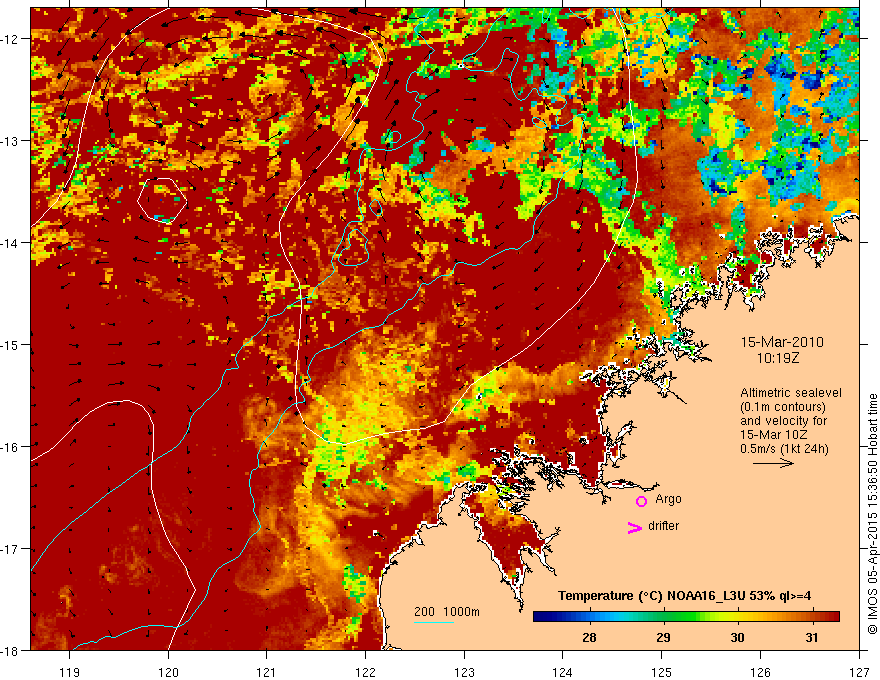Click the '0.5m/s (1kt 24h)' label
This screenshot has width=880, height=680.
tap(785, 449)
